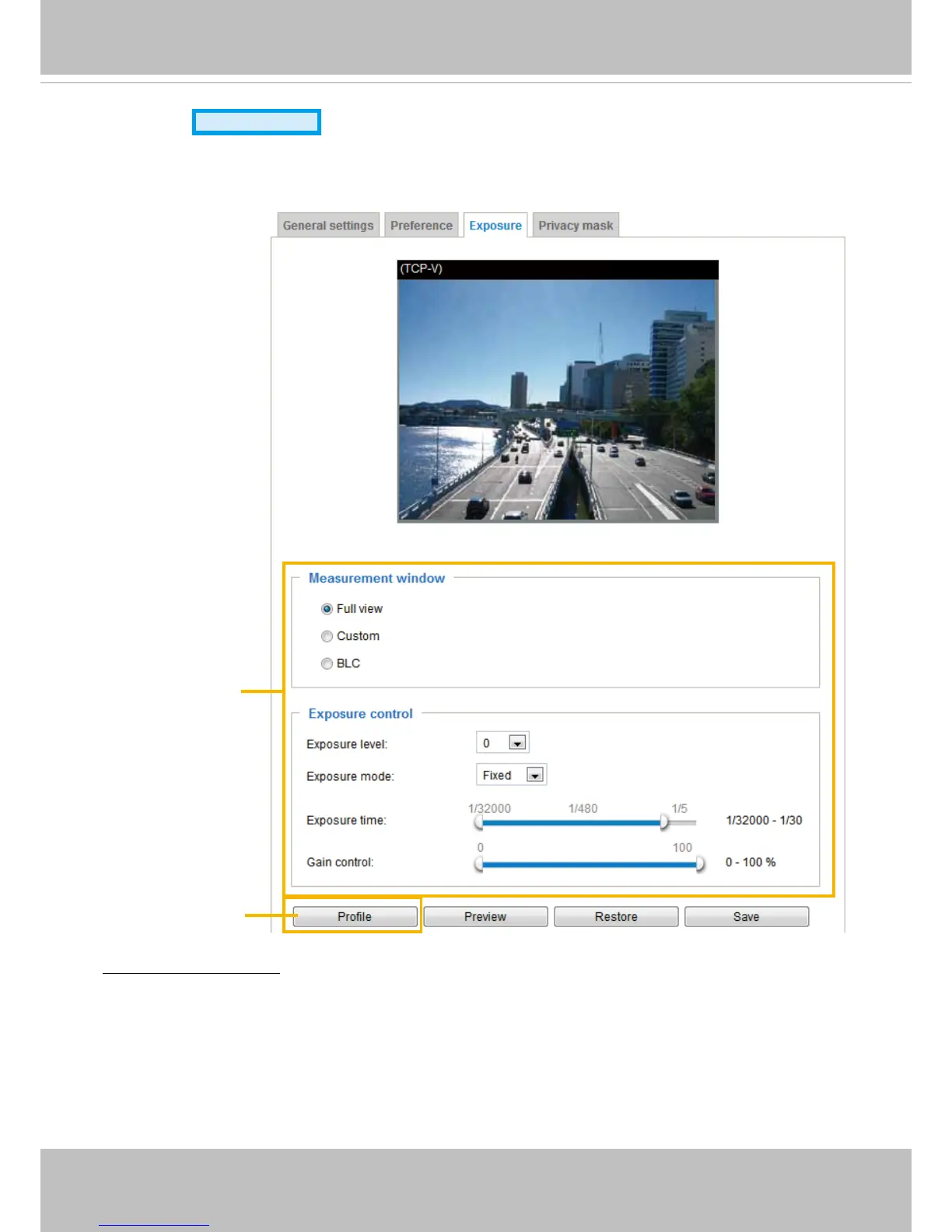This screenshot has height=1232, width=952.
Task: Expand the Exposure mode dropdown showing Fixed
Action: pos(534,775)
